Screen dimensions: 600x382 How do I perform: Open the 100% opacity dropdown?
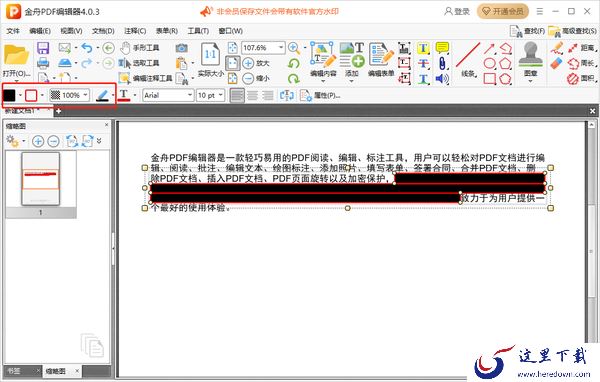point(86,95)
